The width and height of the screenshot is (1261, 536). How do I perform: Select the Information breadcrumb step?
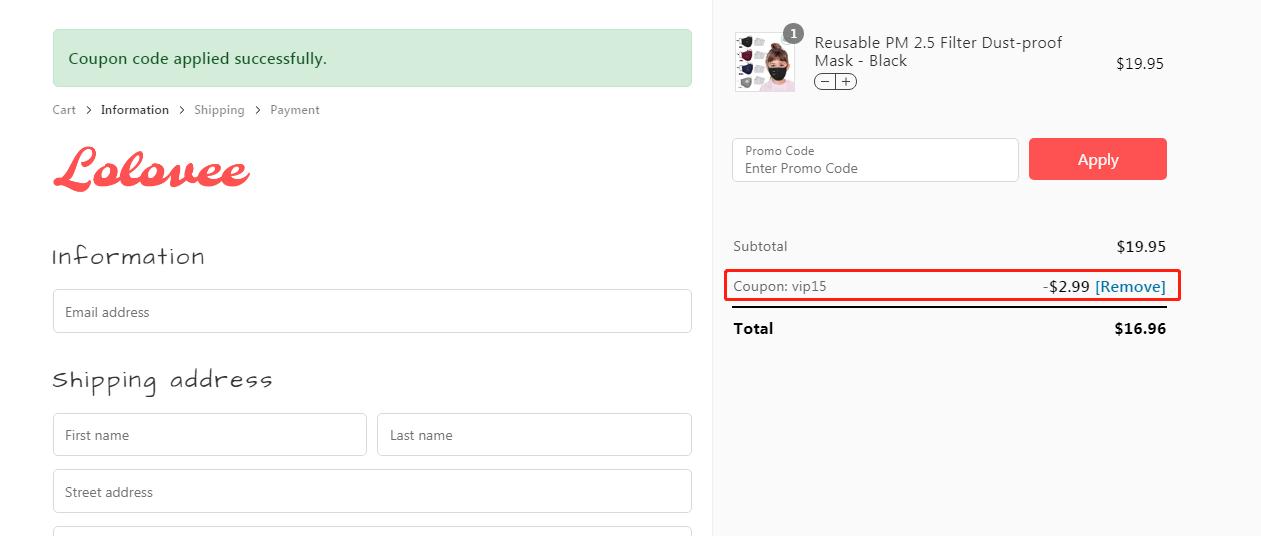click(x=135, y=110)
